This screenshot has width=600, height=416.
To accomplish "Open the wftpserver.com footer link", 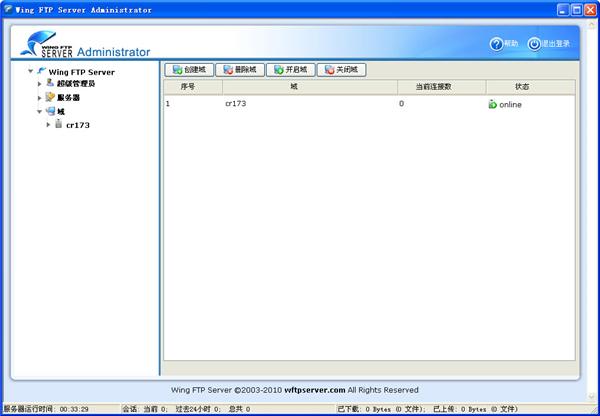I will 315,390.
